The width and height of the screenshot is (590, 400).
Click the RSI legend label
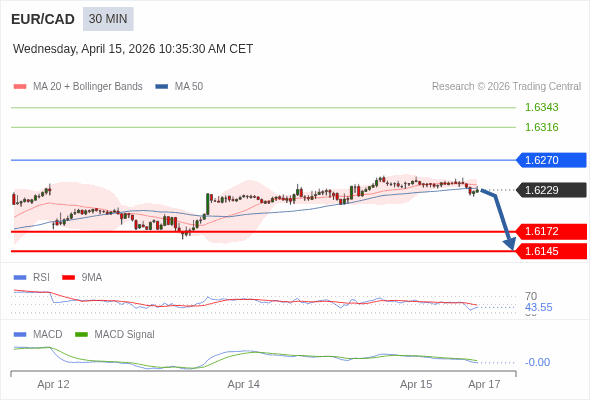click(x=41, y=278)
